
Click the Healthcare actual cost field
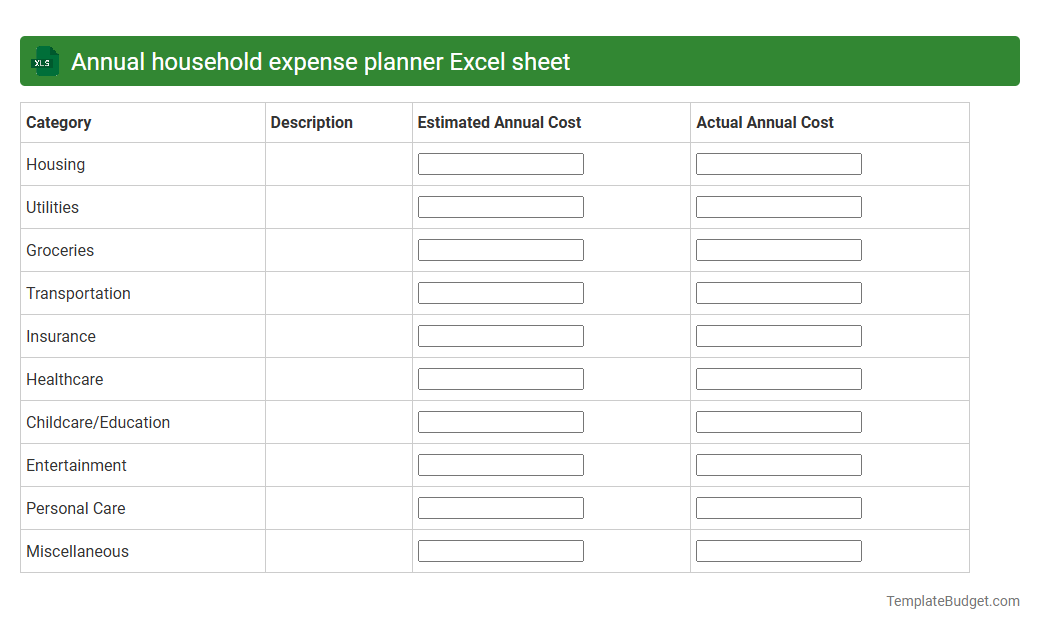(x=778, y=378)
